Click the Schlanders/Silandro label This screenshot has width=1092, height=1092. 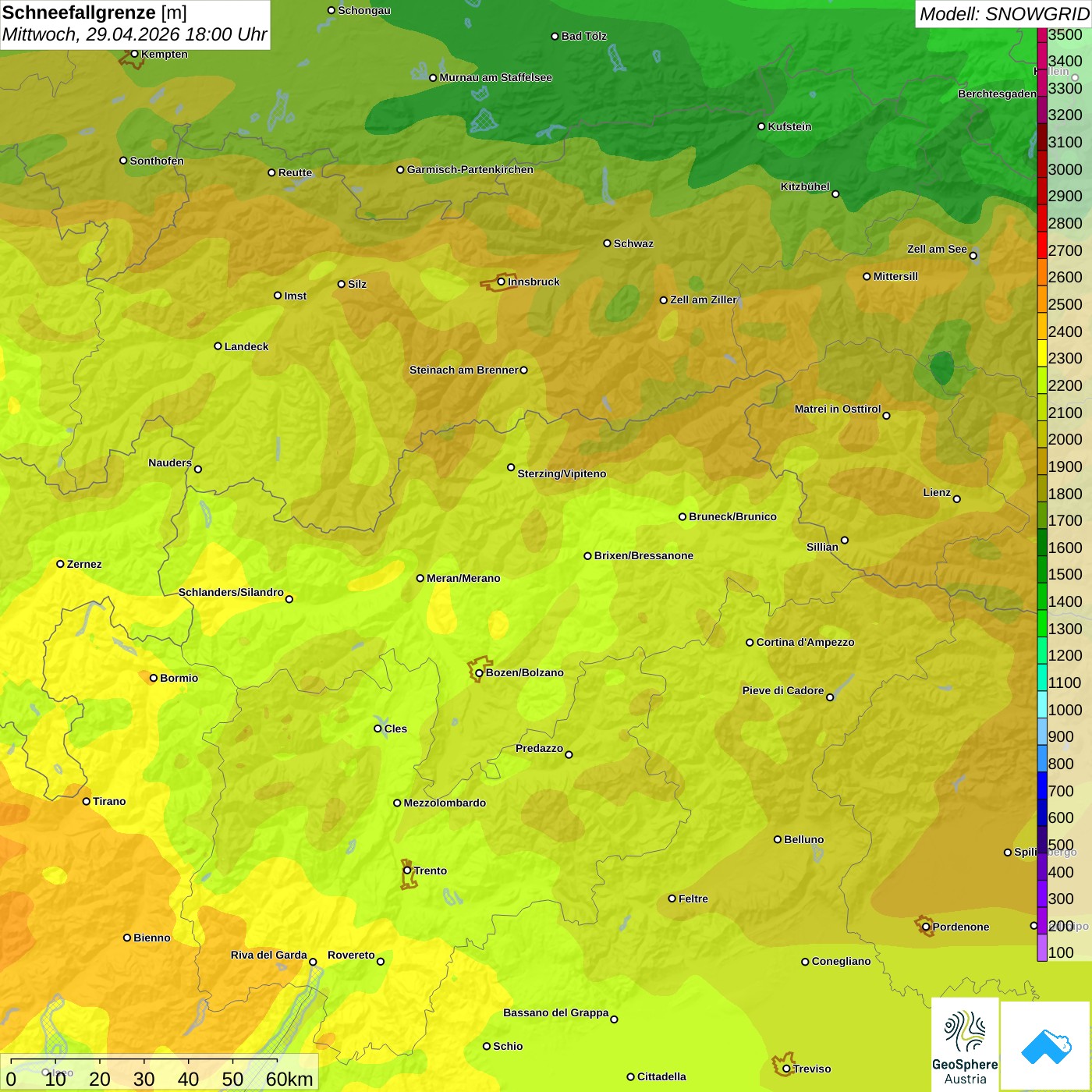click(x=231, y=592)
